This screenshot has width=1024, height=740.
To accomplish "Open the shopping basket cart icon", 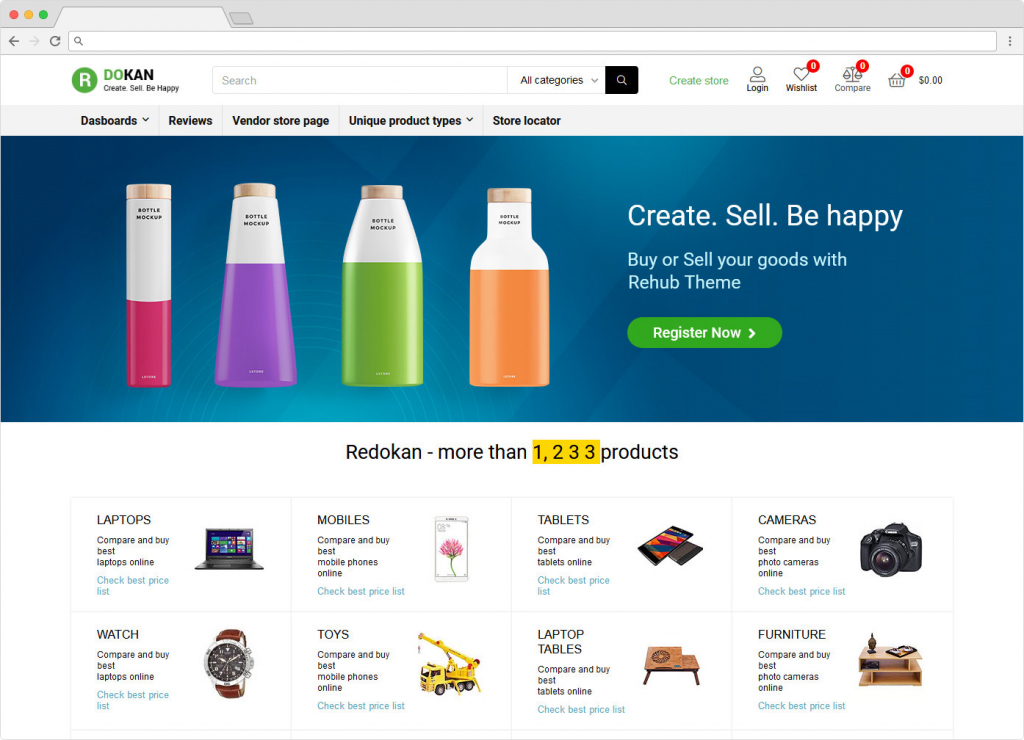I will click(x=896, y=80).
